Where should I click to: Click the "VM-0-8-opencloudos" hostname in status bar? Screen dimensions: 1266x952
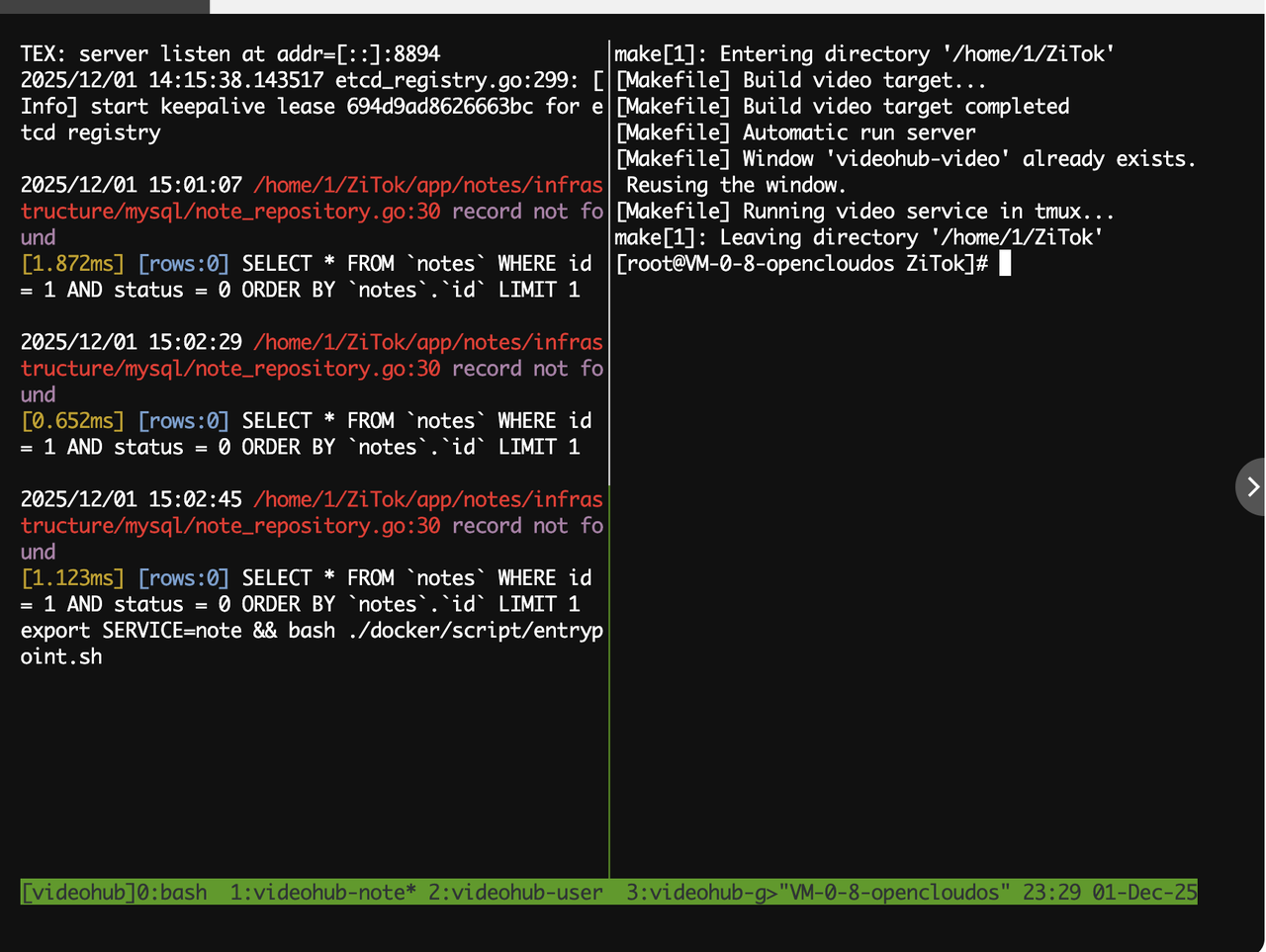[x=895, y=893]
